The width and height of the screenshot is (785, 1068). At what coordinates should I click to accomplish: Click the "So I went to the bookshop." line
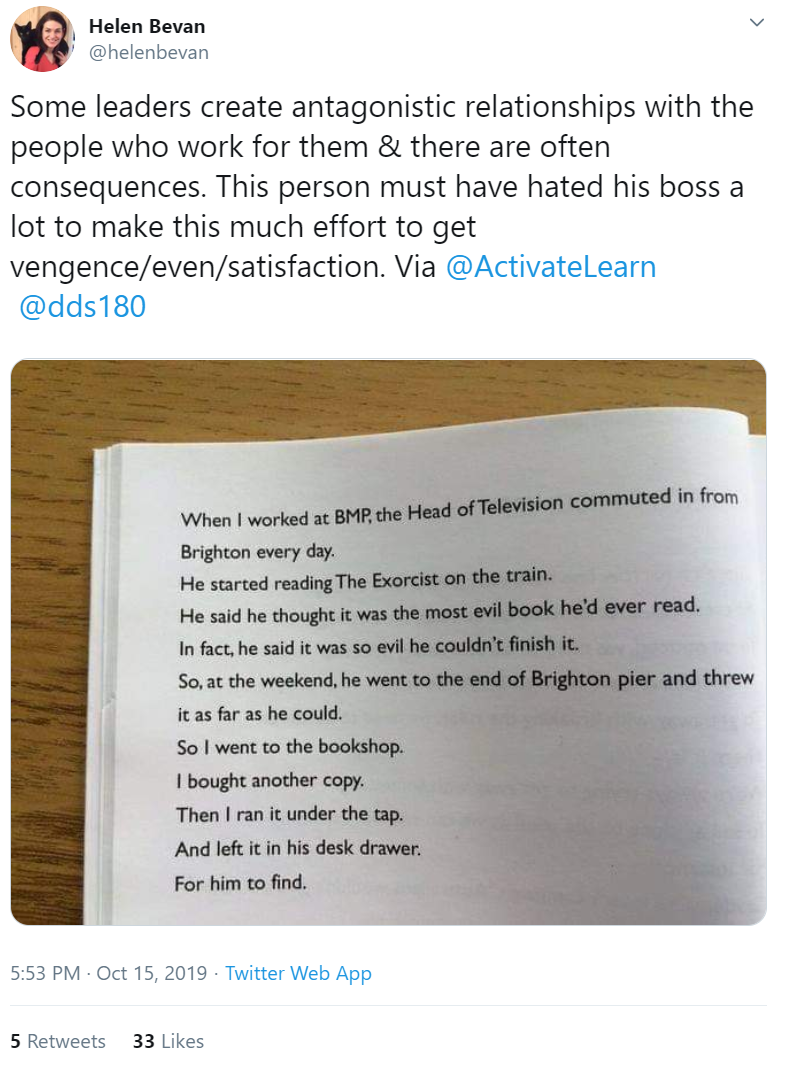(290, 747)
